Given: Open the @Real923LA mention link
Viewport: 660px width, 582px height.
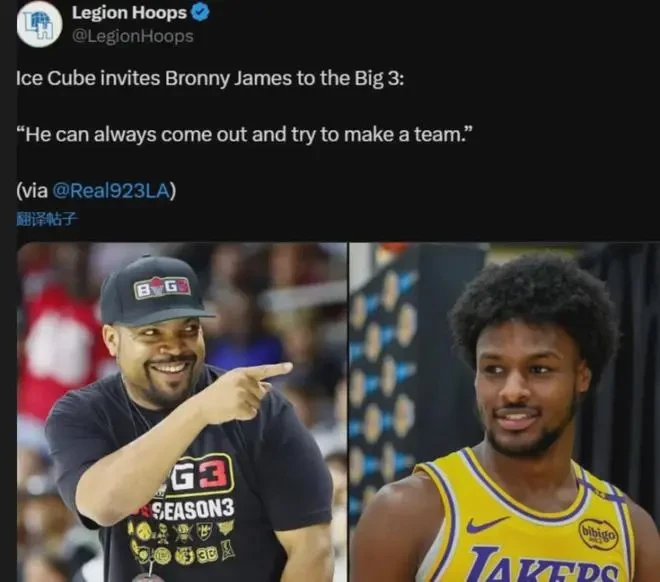Looking at the screenshot, I should pos(111,191).
